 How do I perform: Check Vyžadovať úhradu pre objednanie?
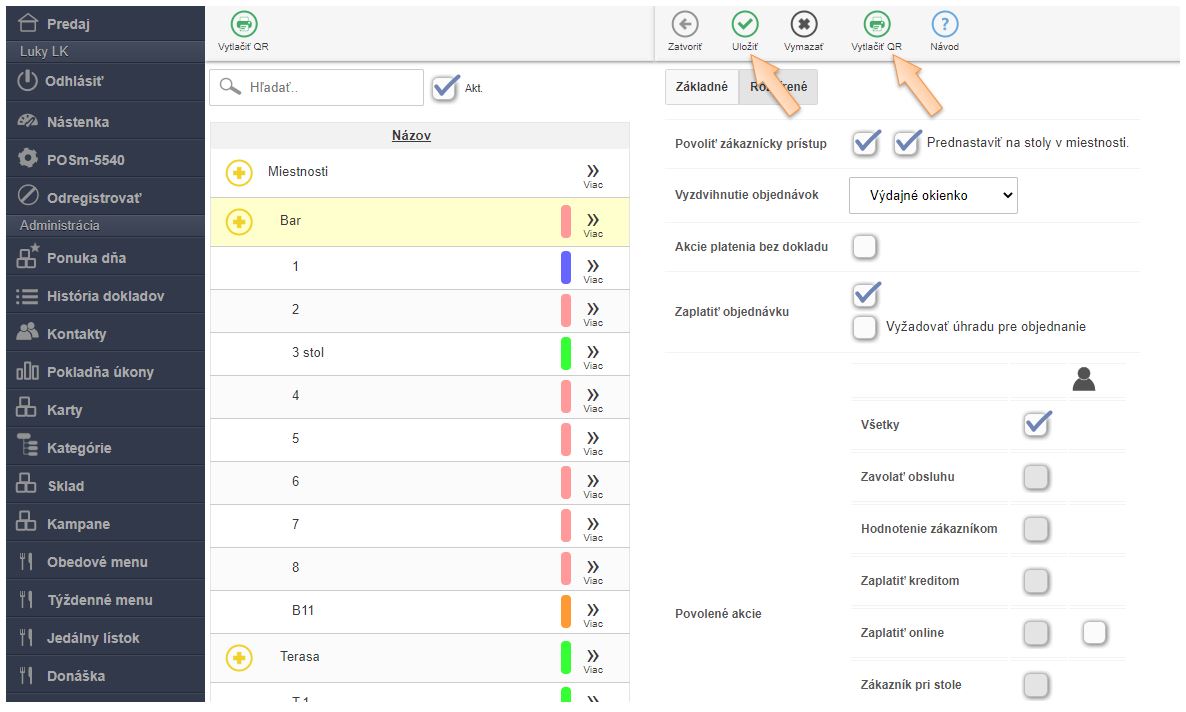[x=865, y=327]
